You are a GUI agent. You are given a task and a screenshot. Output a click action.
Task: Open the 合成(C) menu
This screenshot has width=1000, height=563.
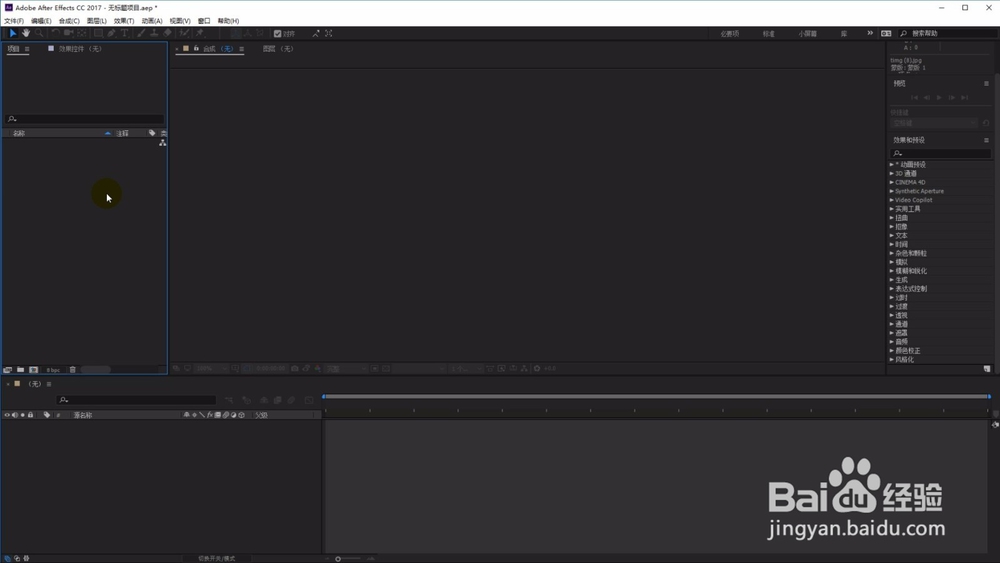[69, 21]
